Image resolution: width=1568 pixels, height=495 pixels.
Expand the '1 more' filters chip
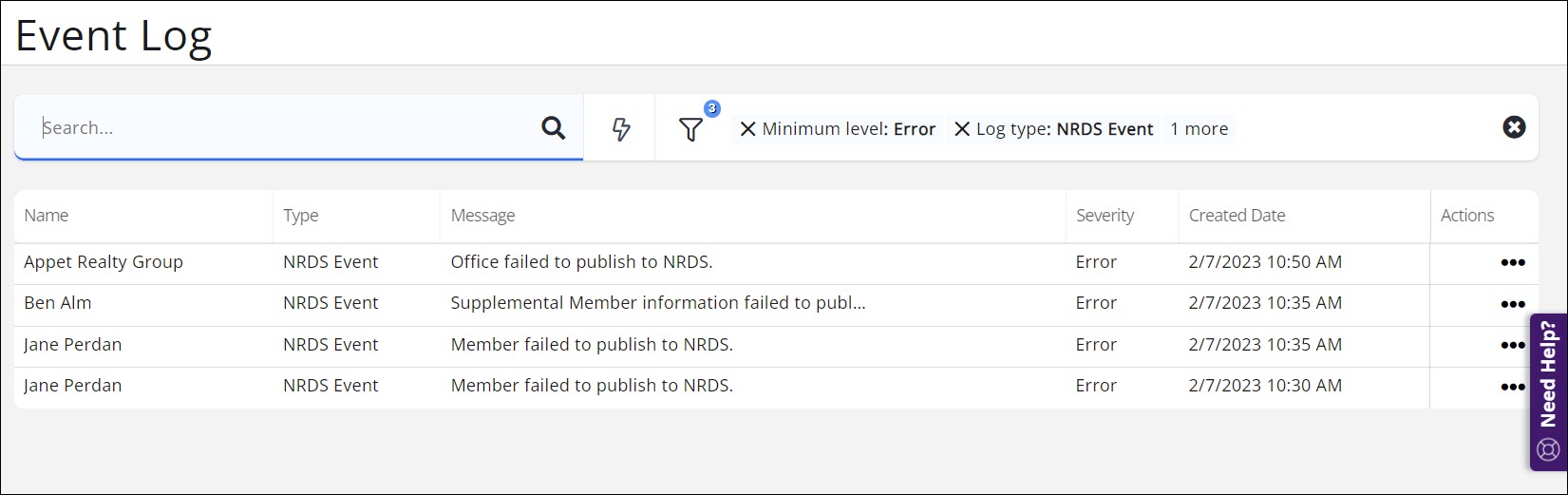1199,129
